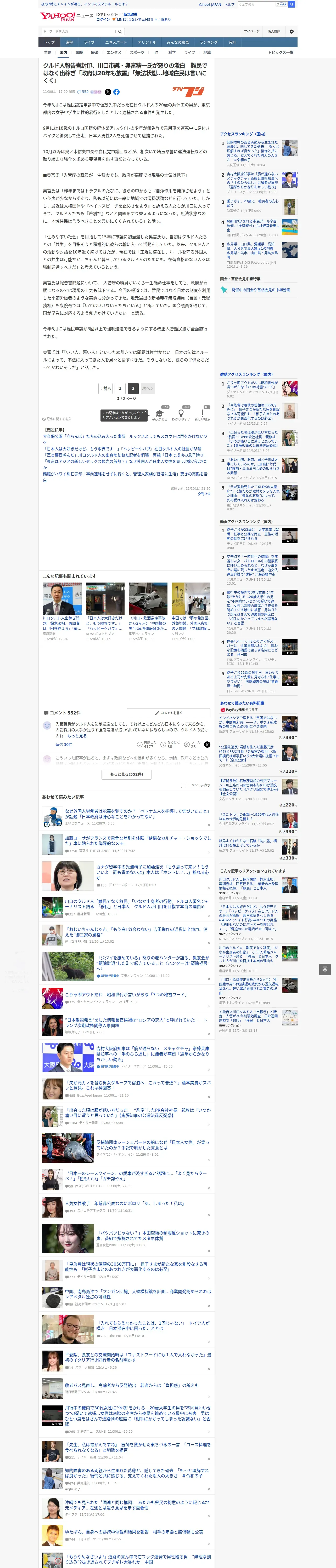Open the 新規取得 ID link
Viewport: 336px width, 1568px height.
(131, 14)
